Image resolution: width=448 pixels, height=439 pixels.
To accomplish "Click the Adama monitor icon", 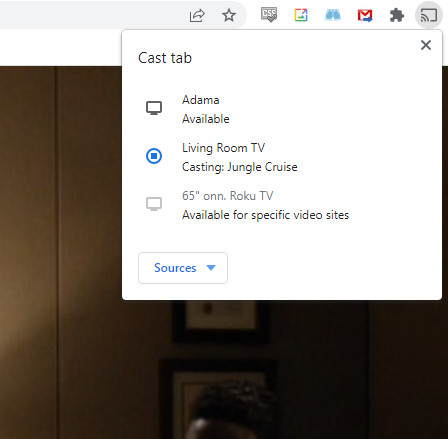I will click(154, 108).
